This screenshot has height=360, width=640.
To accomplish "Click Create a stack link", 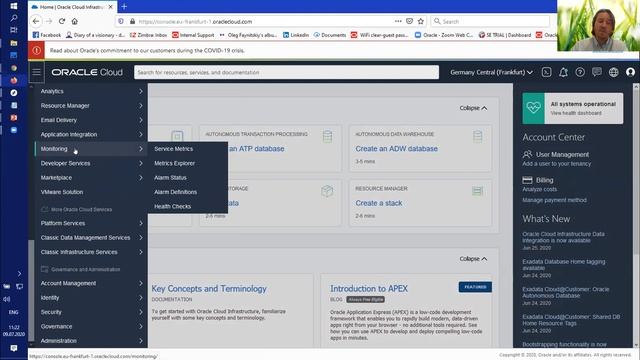I will tap(379, 203).
